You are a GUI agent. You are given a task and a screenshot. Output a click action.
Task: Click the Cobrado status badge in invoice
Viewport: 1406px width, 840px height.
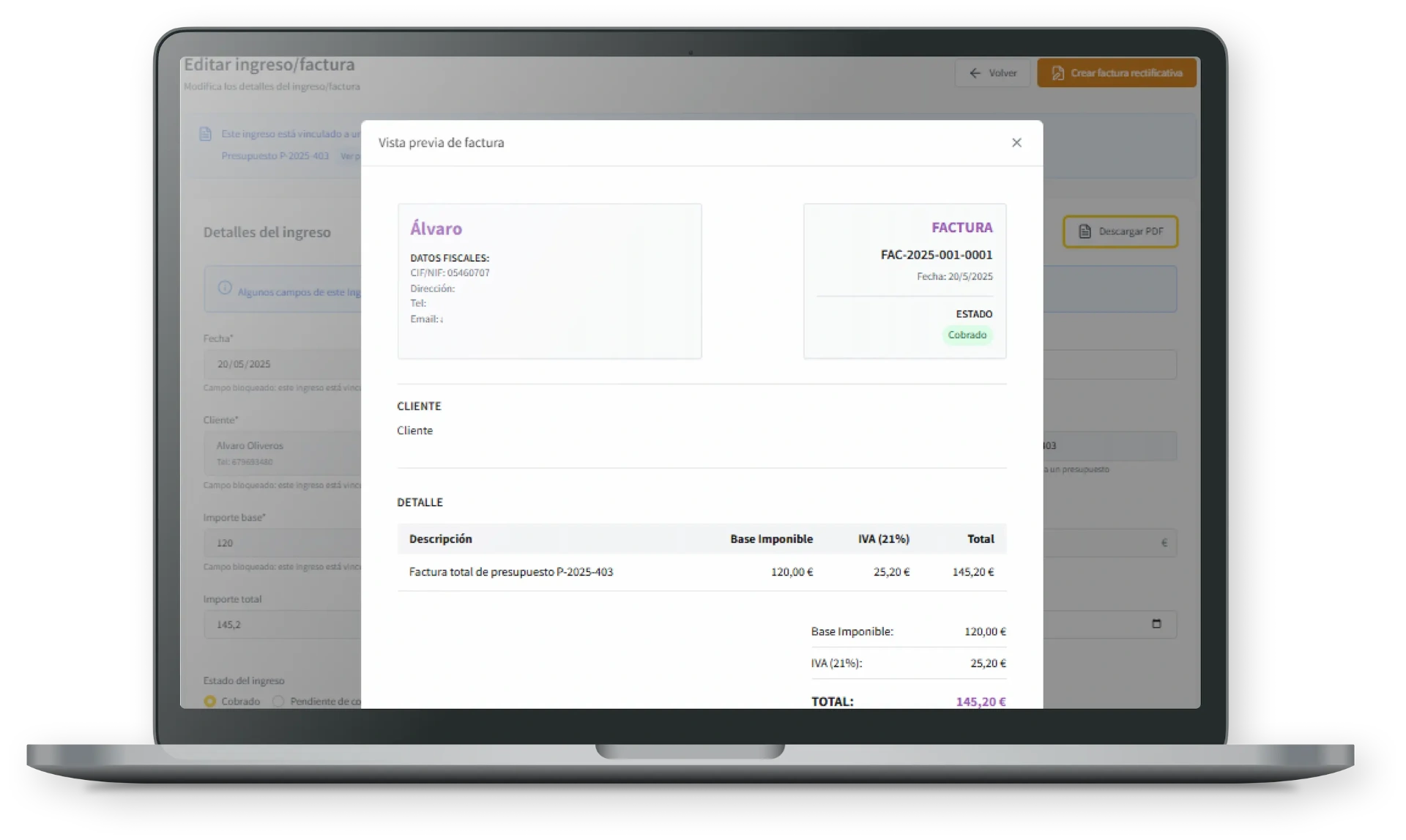[x=967, y=335]
